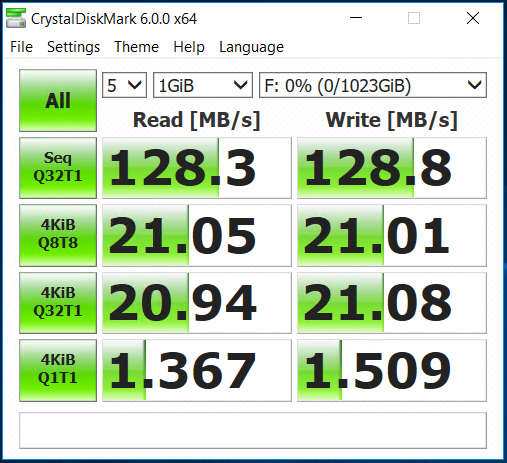
Task: Open the test size dropdown showing 1GiB
Action: click(203, 85)
